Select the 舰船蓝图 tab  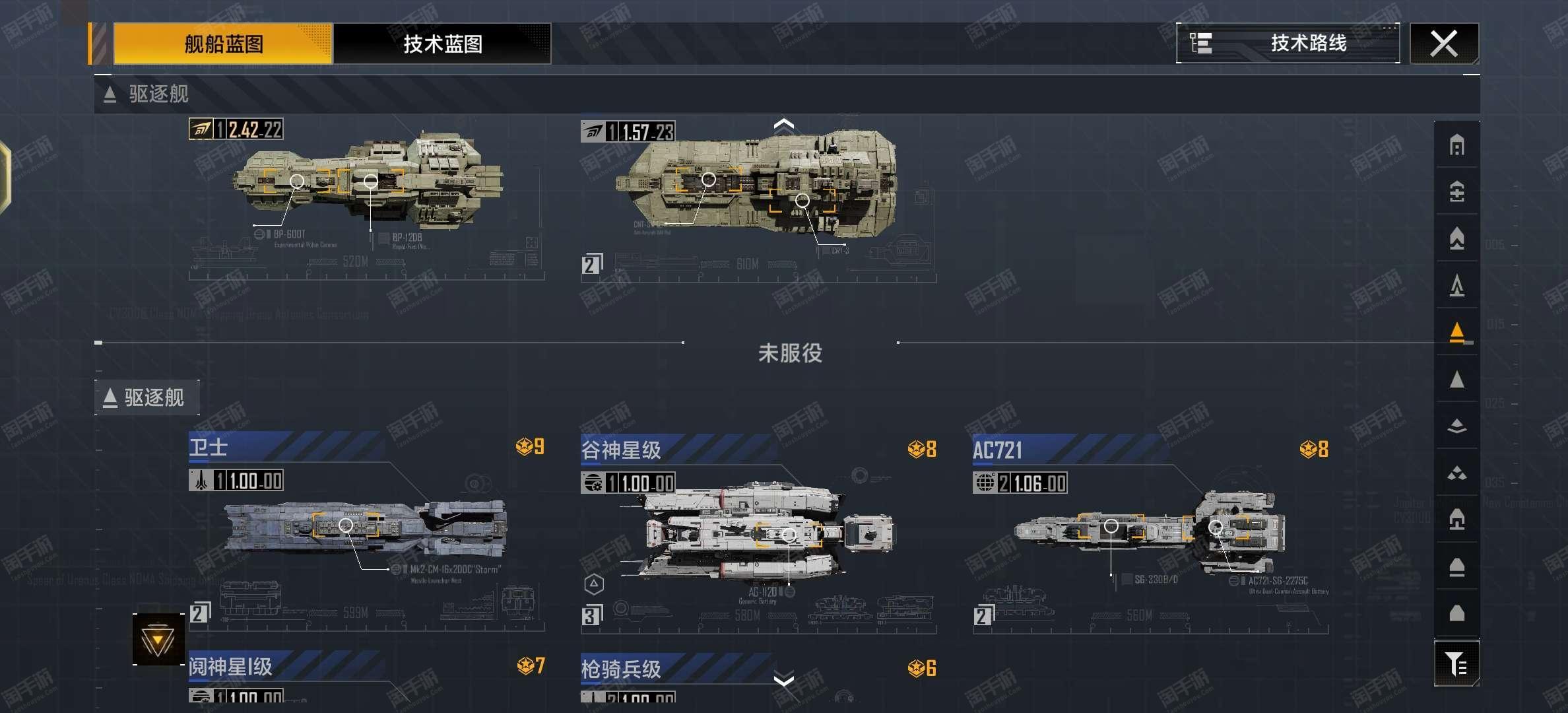(223, 44)
